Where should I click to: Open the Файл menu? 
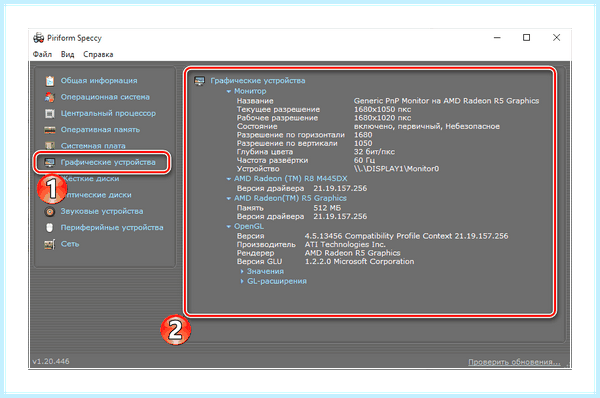point(42,54)
